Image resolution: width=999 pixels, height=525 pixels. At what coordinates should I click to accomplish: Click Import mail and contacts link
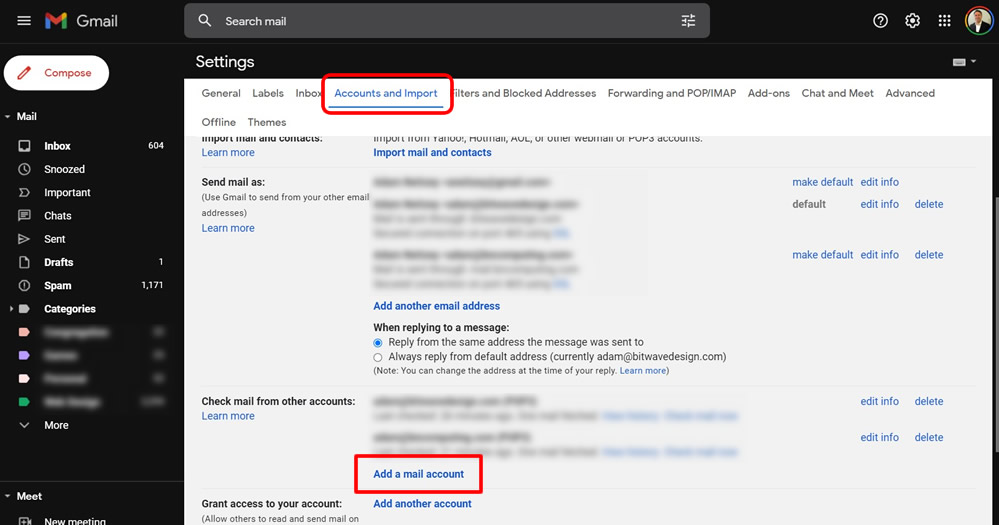pos(432,153)
